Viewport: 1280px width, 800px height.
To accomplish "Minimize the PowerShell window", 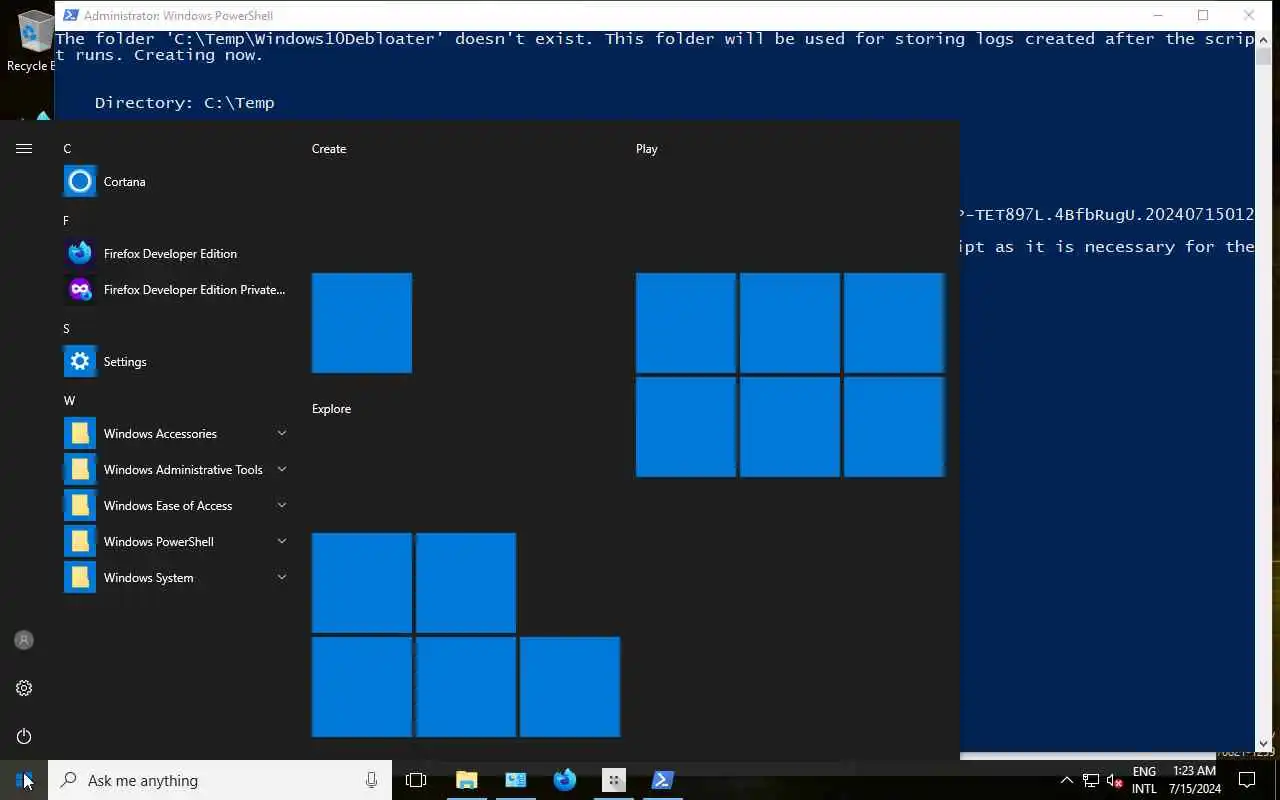I will 1158,15.
